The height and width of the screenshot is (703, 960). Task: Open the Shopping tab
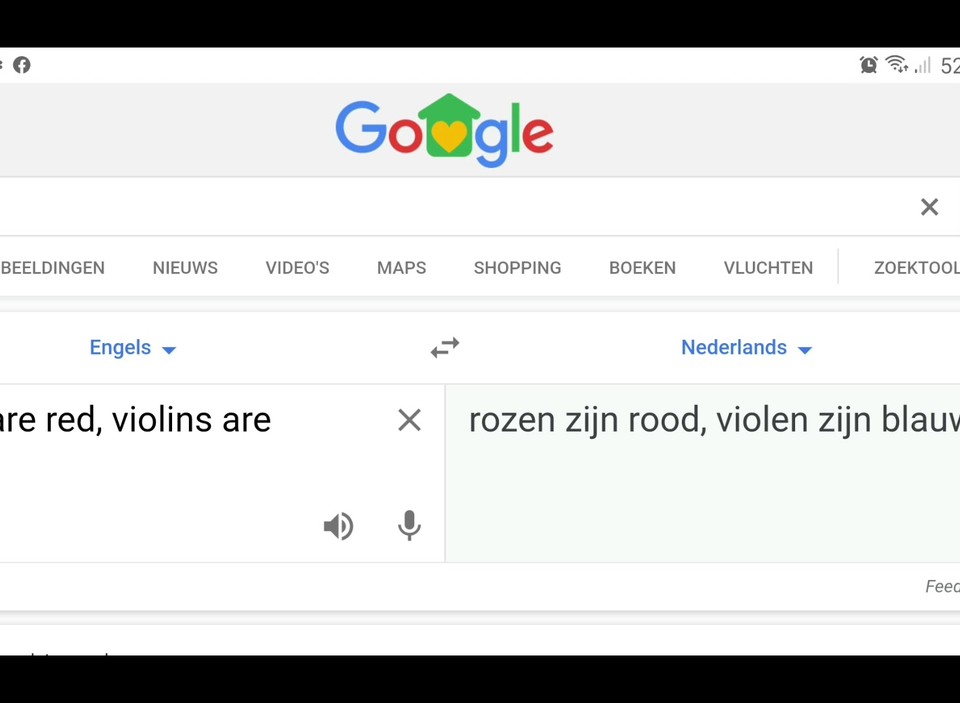pos(517,268)
